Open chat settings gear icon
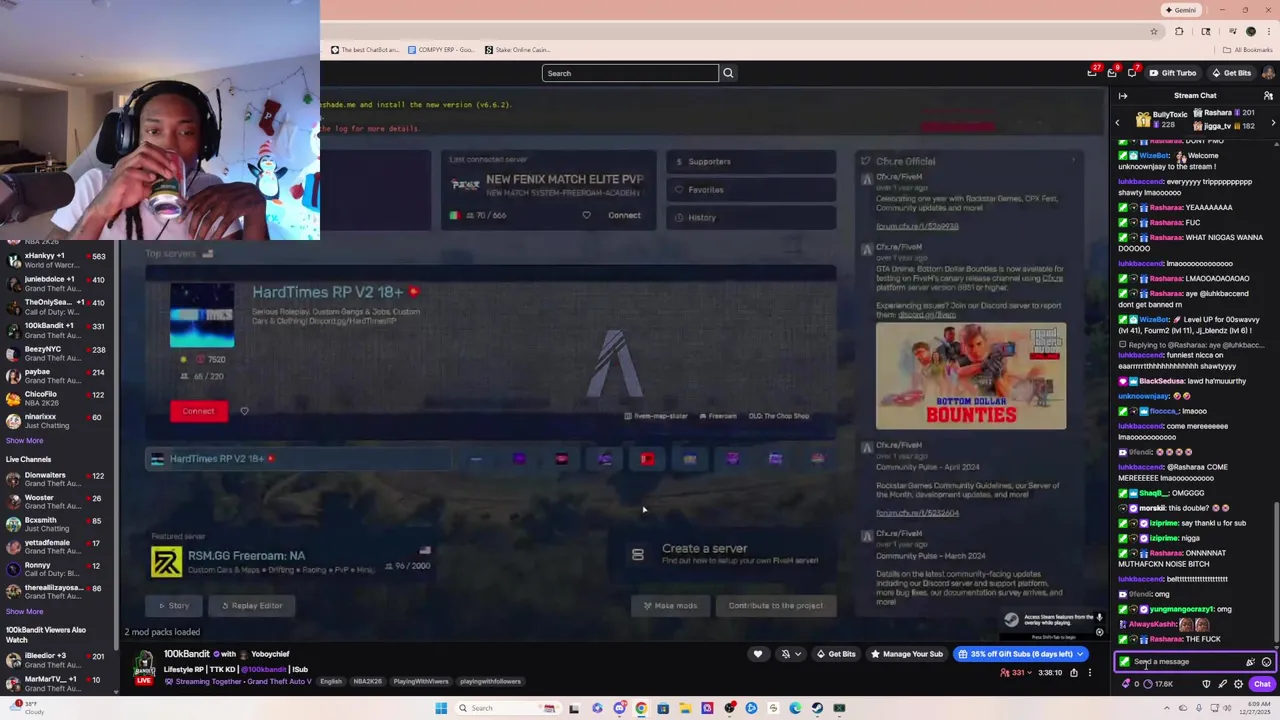The height and width of the screenshot is (720, 1280). pos(1238,684)
